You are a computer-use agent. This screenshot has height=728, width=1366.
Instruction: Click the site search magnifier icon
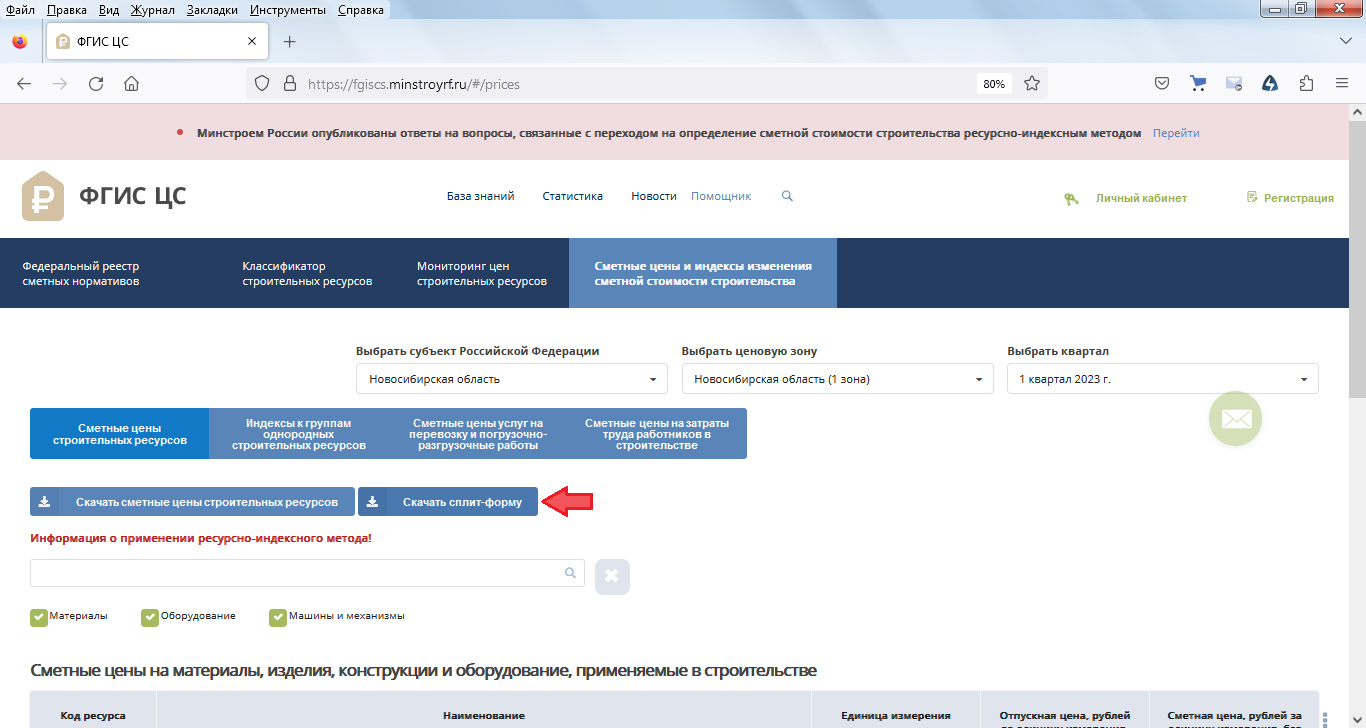[x=787, y=197]
